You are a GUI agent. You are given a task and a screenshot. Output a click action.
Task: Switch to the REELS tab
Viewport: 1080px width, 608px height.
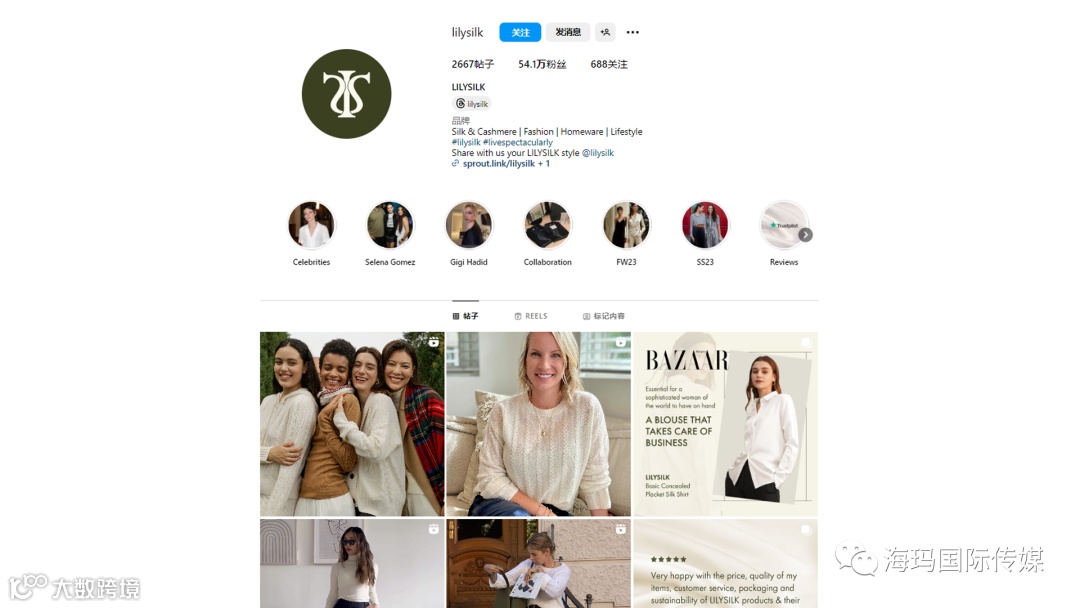pos(531,316)
